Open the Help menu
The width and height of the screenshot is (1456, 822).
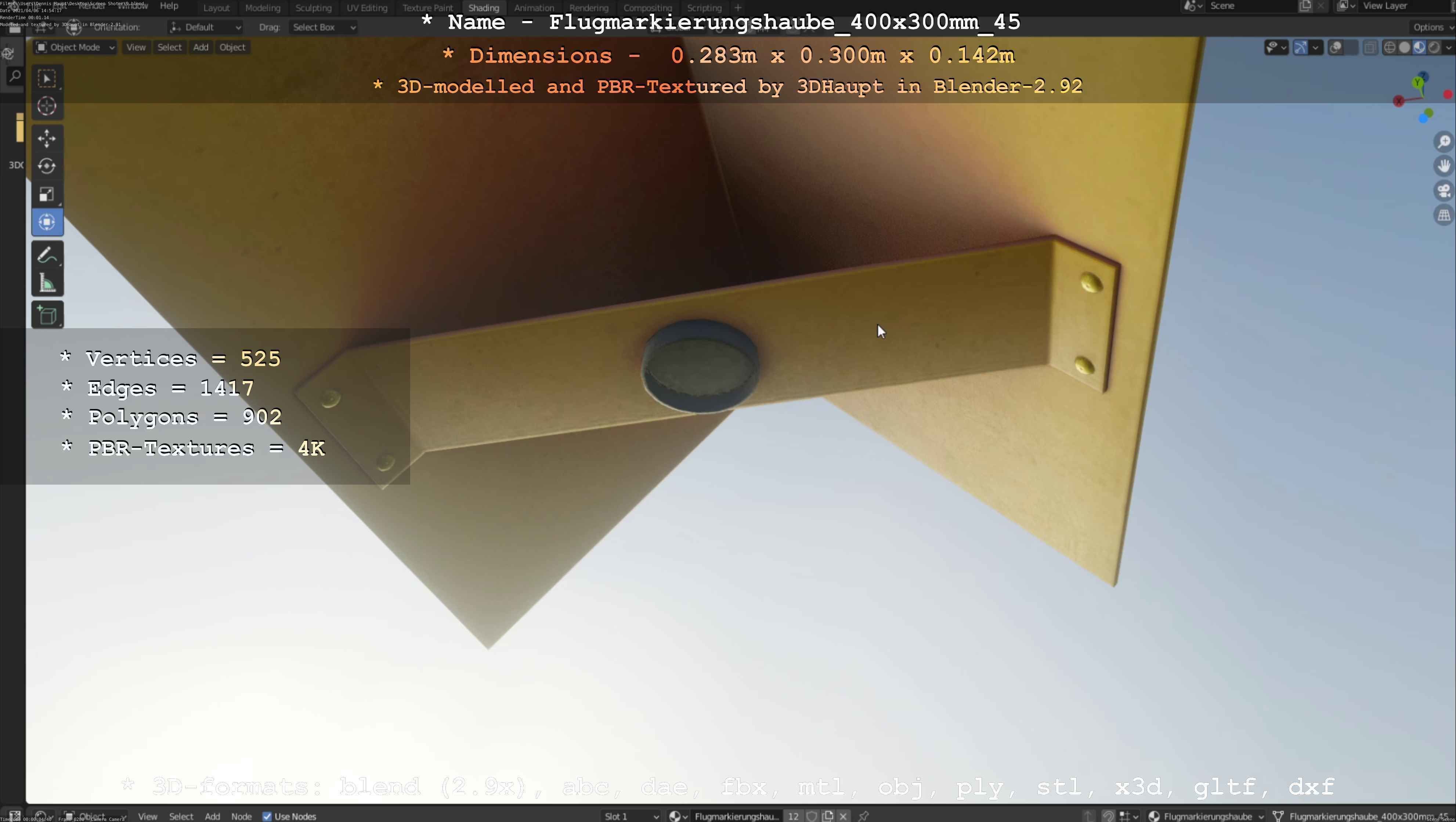click(169, 6)
